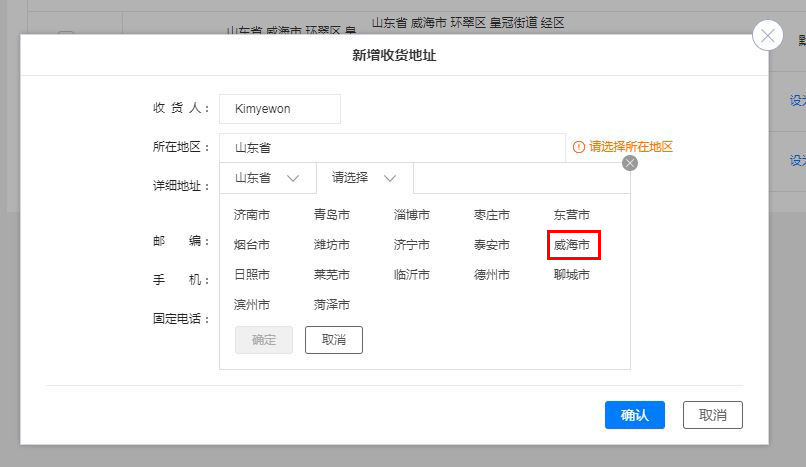The image size is (806, 467).
Task: Select 潍坊市 city option
Action: tap(332, 245)
